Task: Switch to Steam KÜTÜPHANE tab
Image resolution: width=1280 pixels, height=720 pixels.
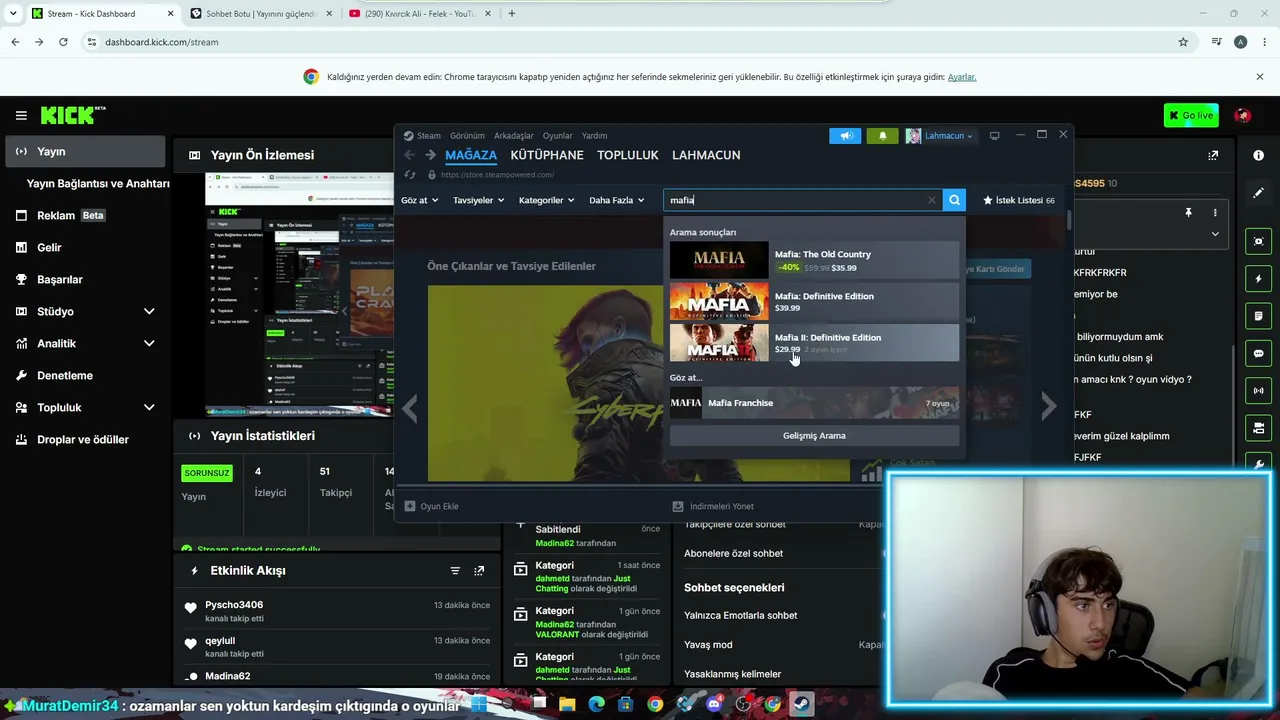Action: [547, 155]
